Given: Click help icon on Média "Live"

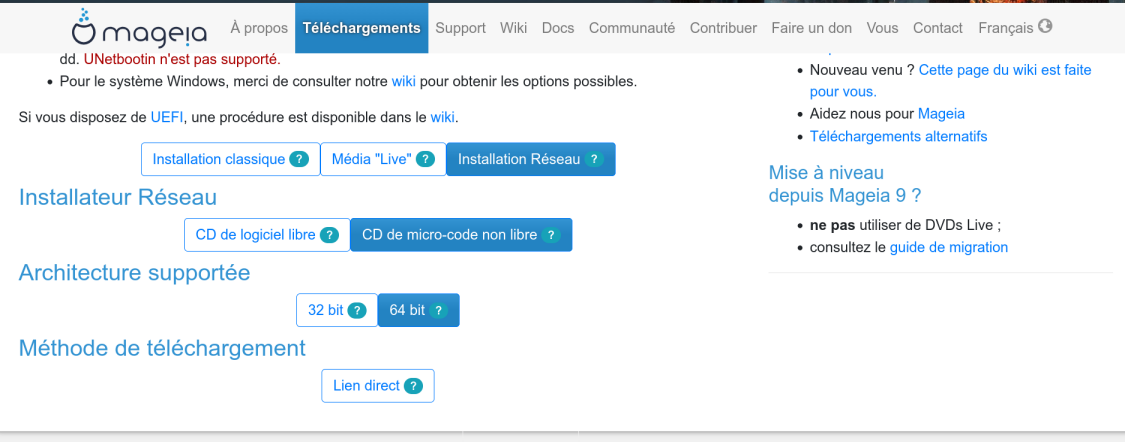Looking at the screenshot, I should (425, 159).
